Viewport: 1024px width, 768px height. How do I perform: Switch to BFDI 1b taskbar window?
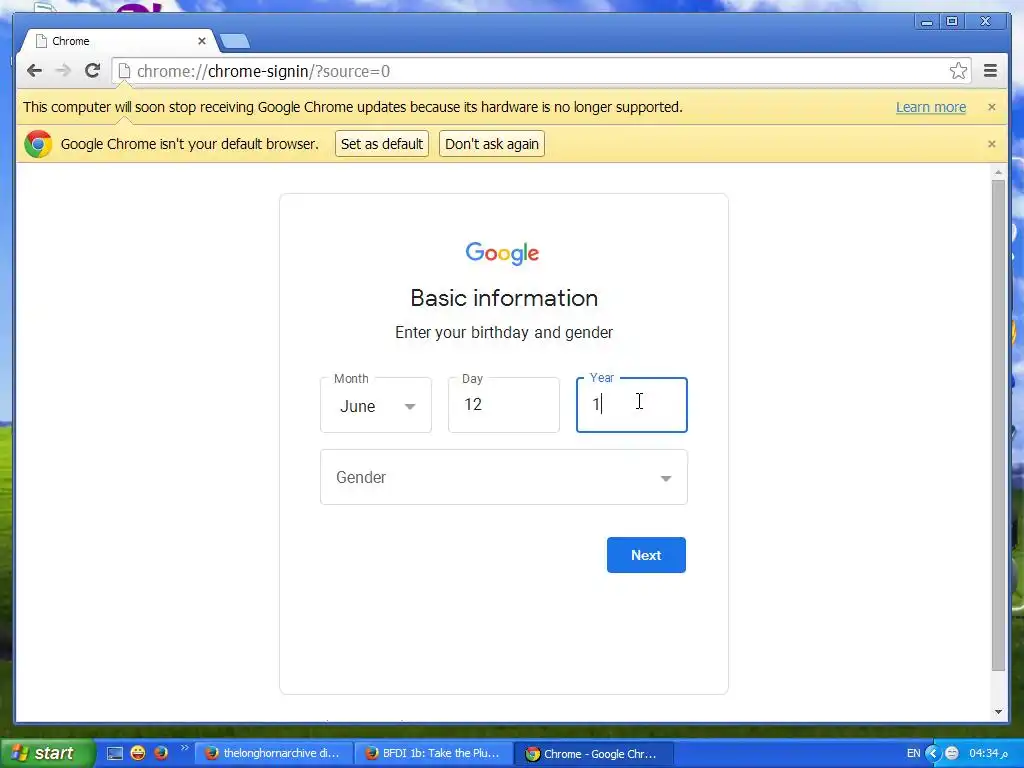(434, 754)
